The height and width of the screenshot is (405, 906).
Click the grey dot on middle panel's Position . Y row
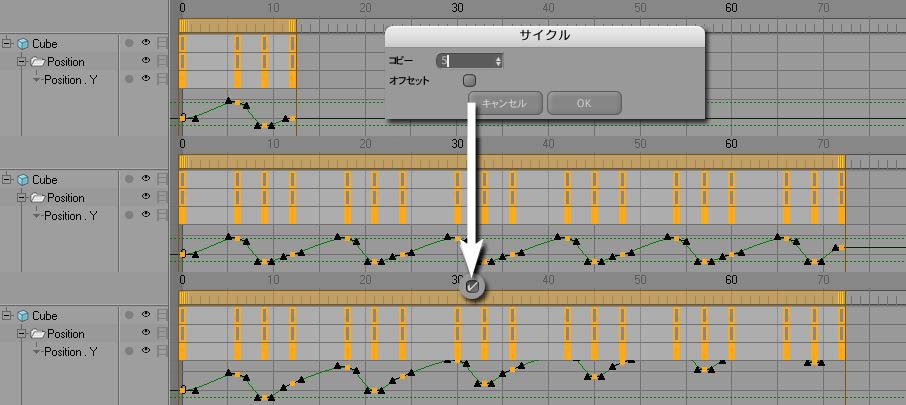[129, 215]
